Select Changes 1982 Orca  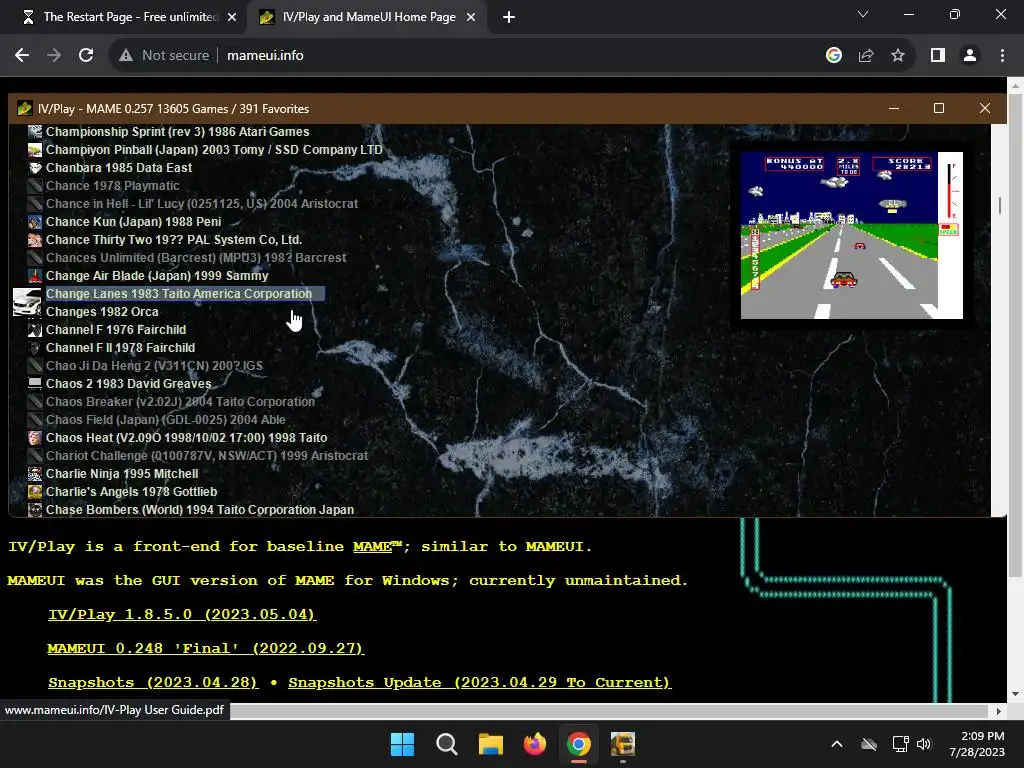tap(102, 312)
